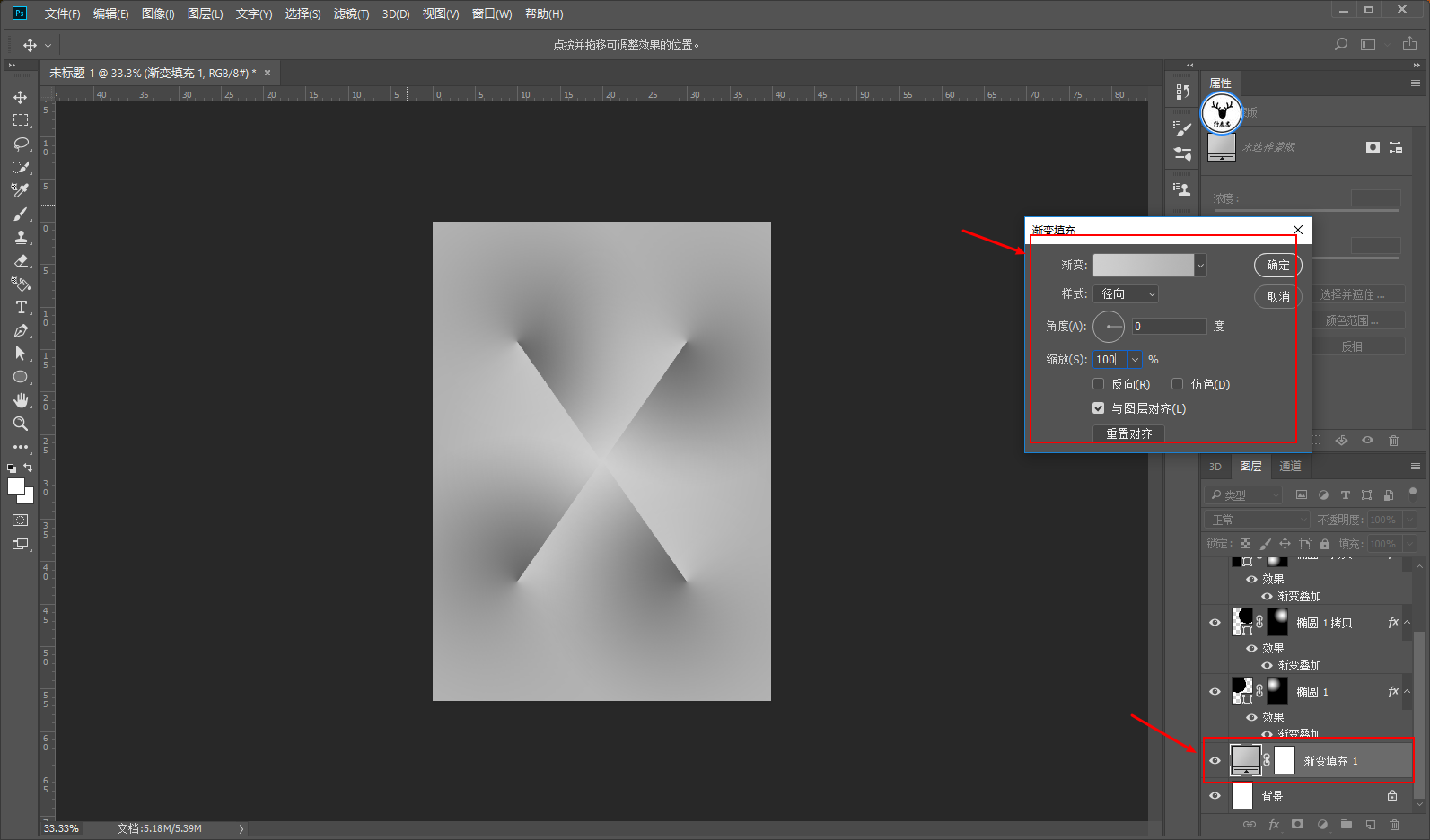The width and height of the screenshot is (1430, 840).
Task: Select the Zoom tool
Action: (x=21, y=424)
